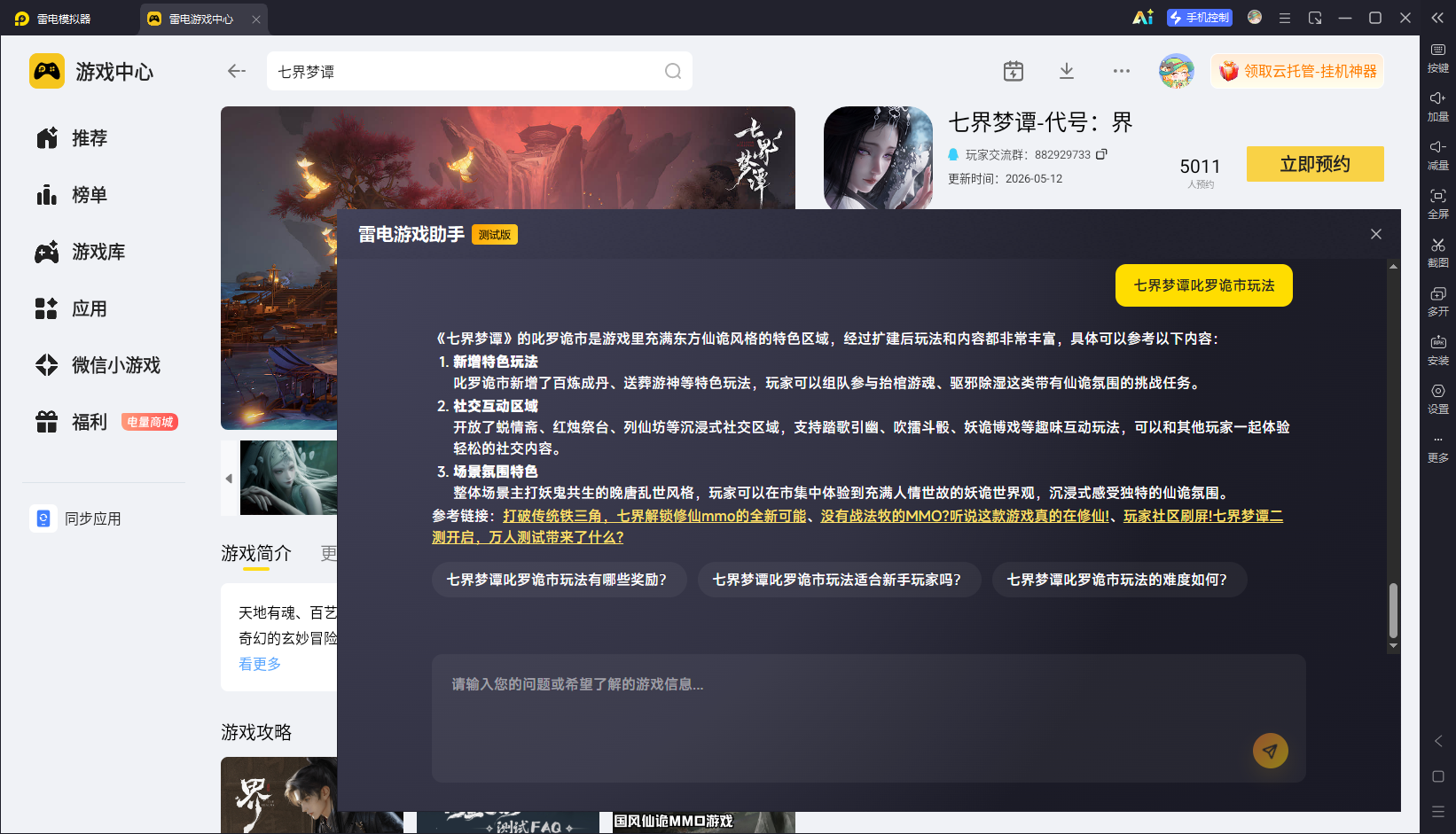Open 多开 multi-instance icon
Viewport: 1456px width, 834px height.
(x=1438, y=300)
